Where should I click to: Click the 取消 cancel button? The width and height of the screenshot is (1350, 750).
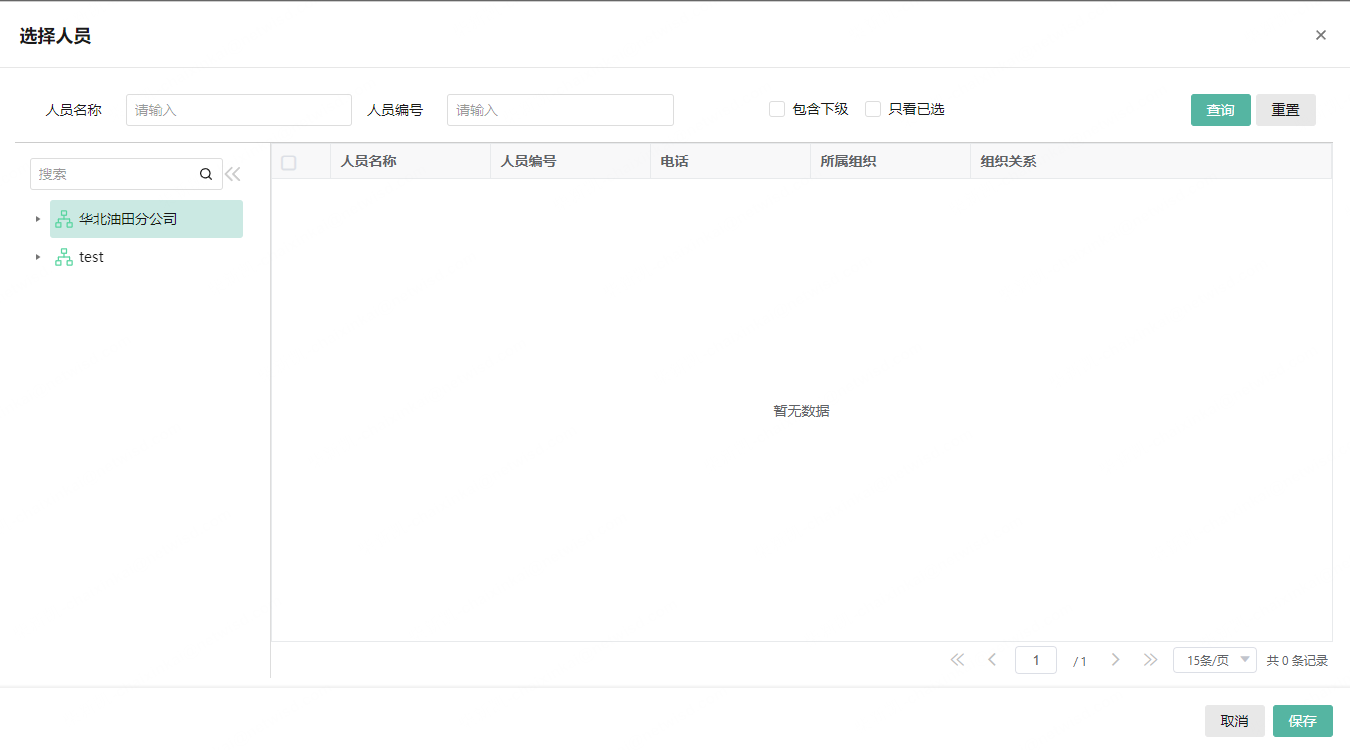tap(1234, 720)
